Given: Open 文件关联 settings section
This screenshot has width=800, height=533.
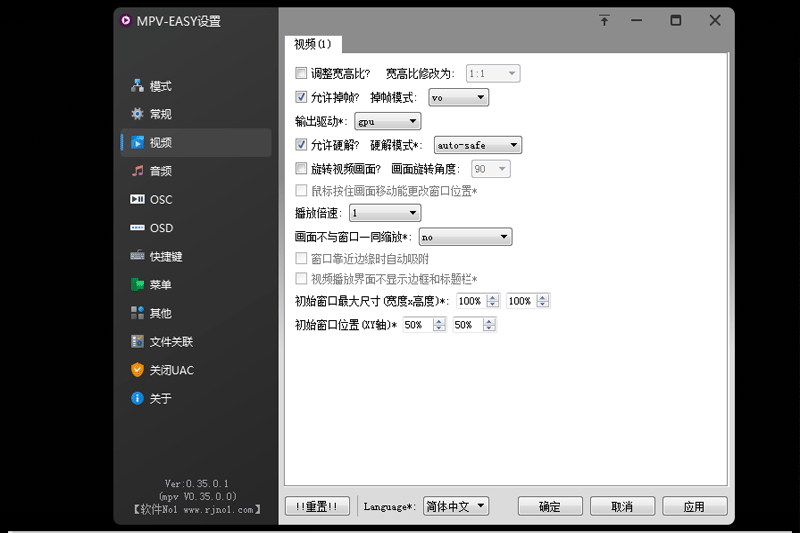Looking at the screenshot, I should [x=196, y=341].
